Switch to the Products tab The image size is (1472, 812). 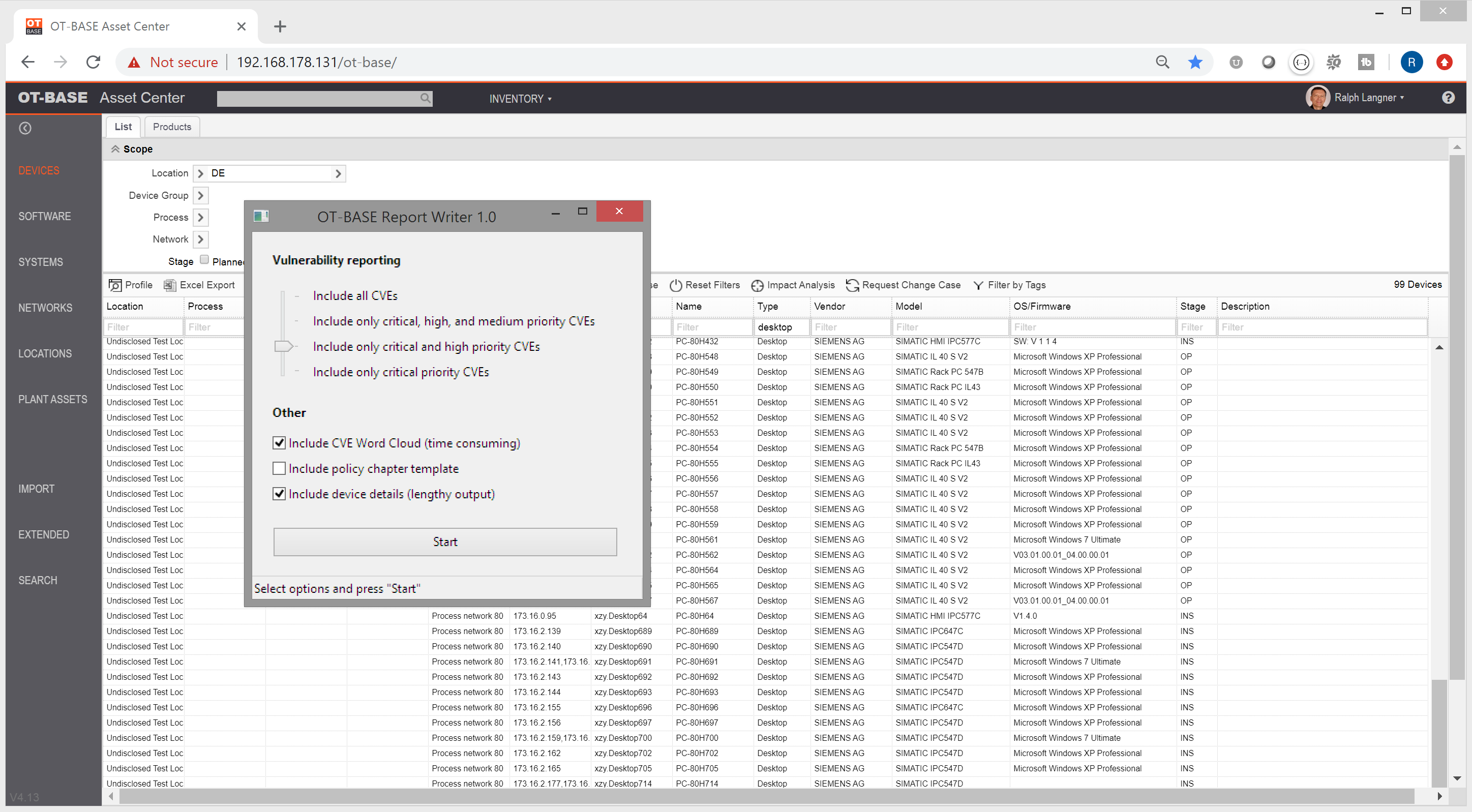(x=172, y=127)
